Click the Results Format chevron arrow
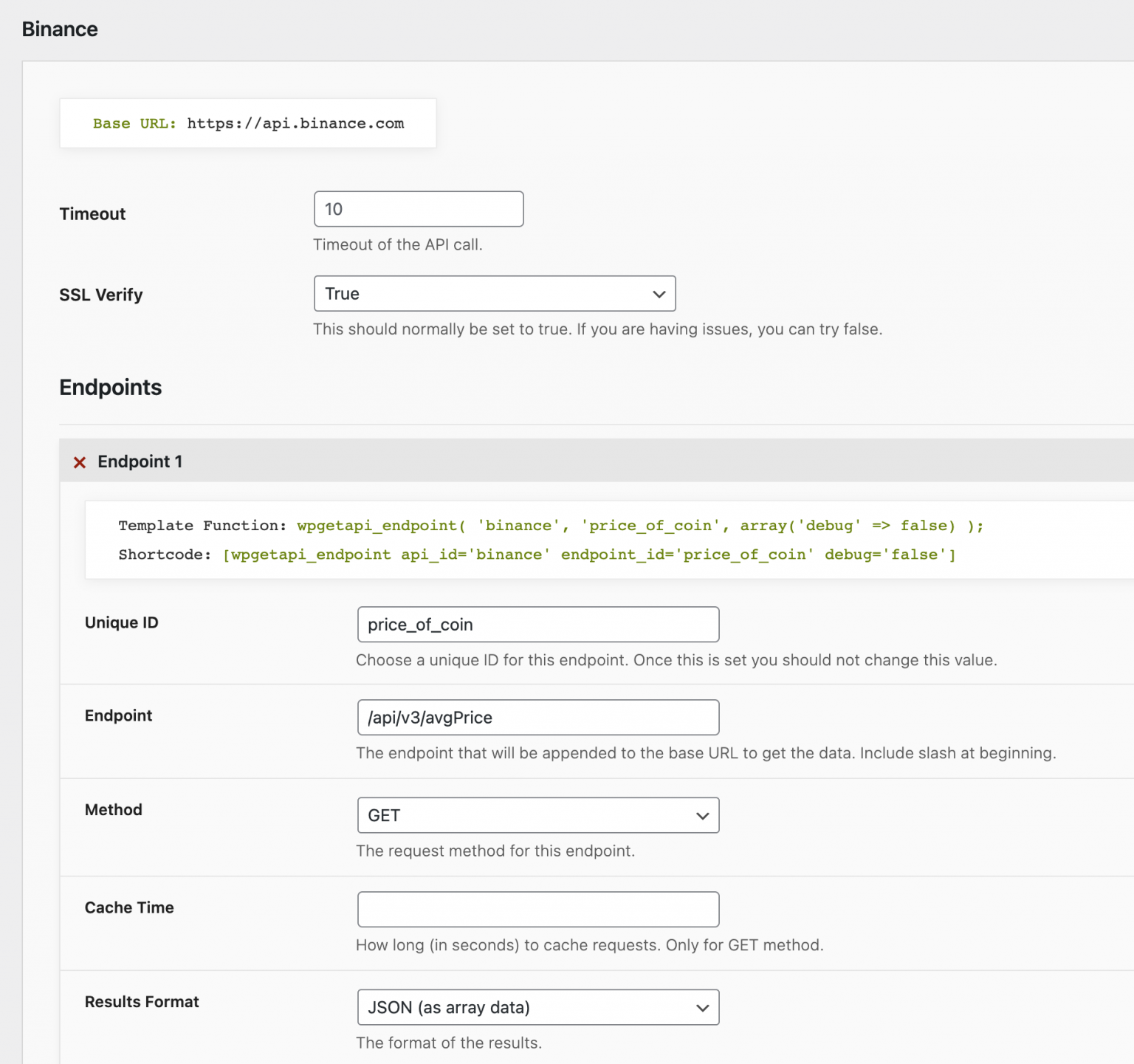1134x1064 pixels. [x=701, y=1007]
